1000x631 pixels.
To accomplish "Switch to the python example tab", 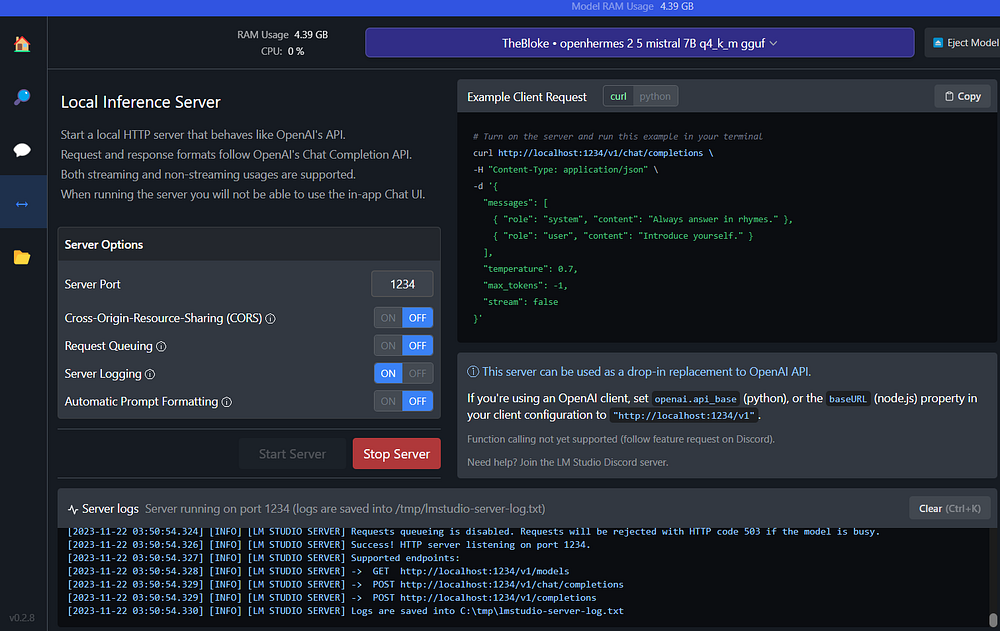I will (x=655, y=96).
